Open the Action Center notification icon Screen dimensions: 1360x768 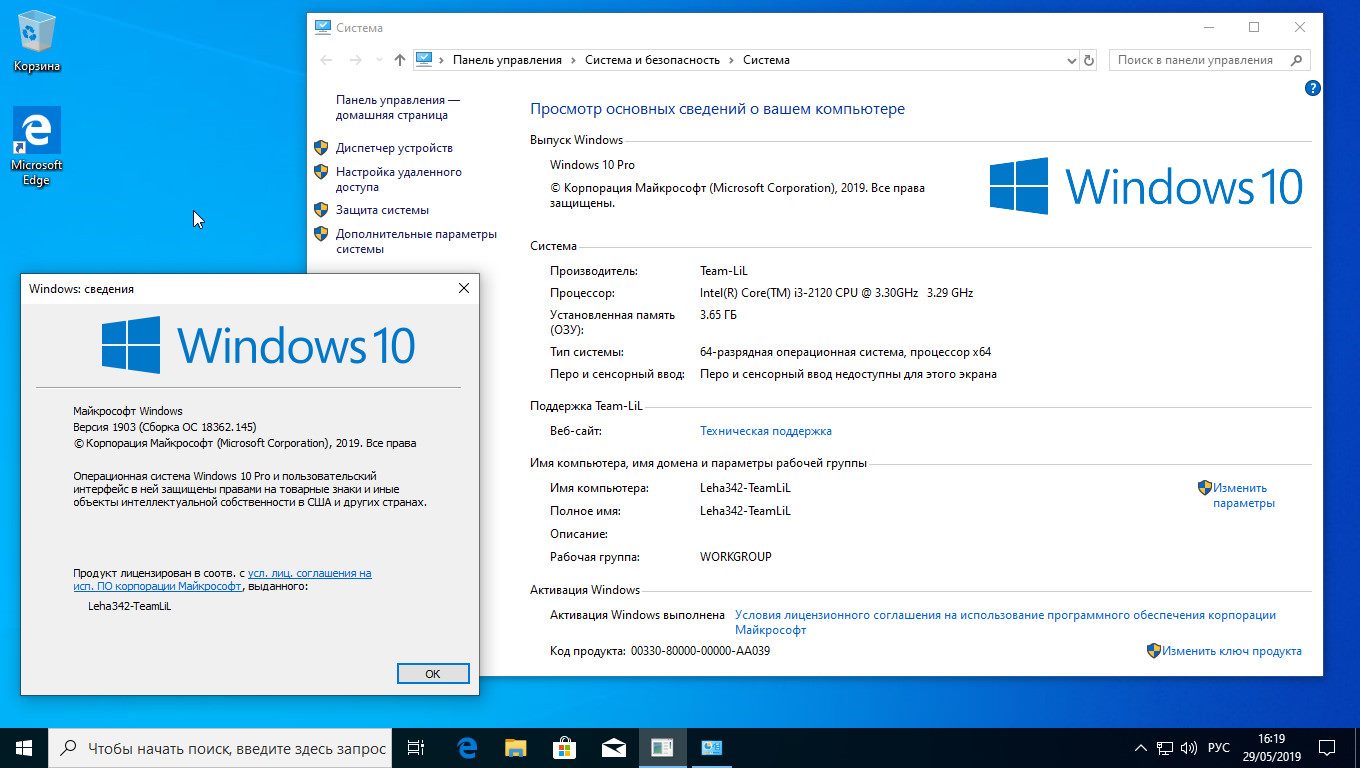point(1326,748)
